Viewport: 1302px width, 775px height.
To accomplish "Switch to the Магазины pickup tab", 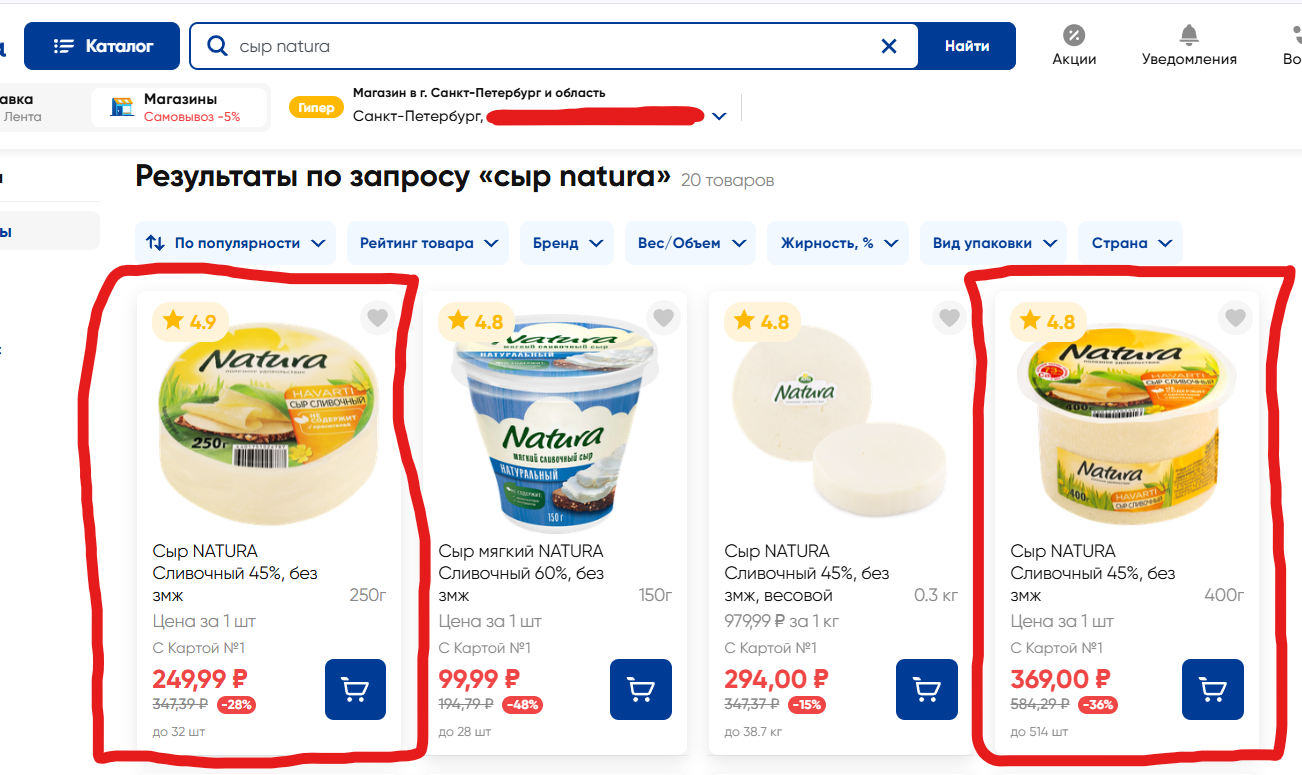I will pyautogui.click(x=179, y=107).
